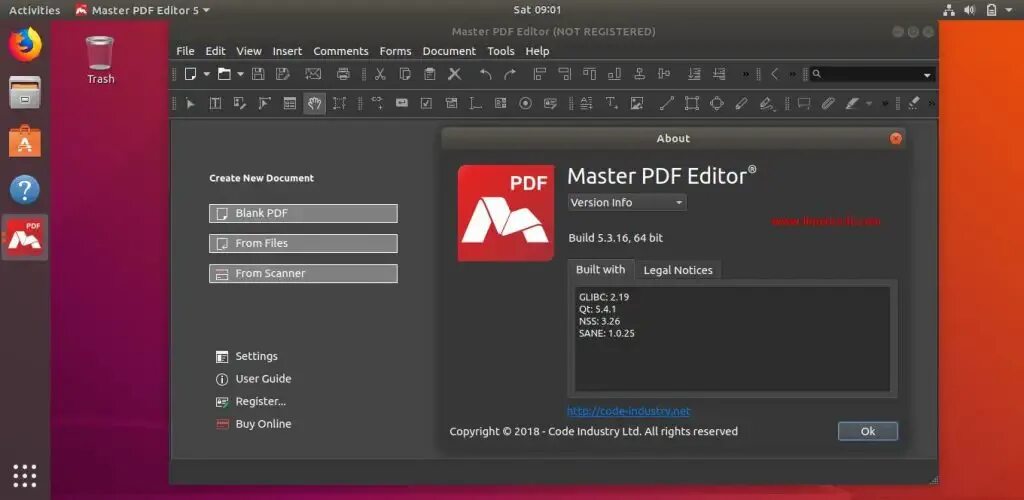This screenshot has width=1024, height=500.
Task: Click the Save As icon
Action: pos(283,74)
